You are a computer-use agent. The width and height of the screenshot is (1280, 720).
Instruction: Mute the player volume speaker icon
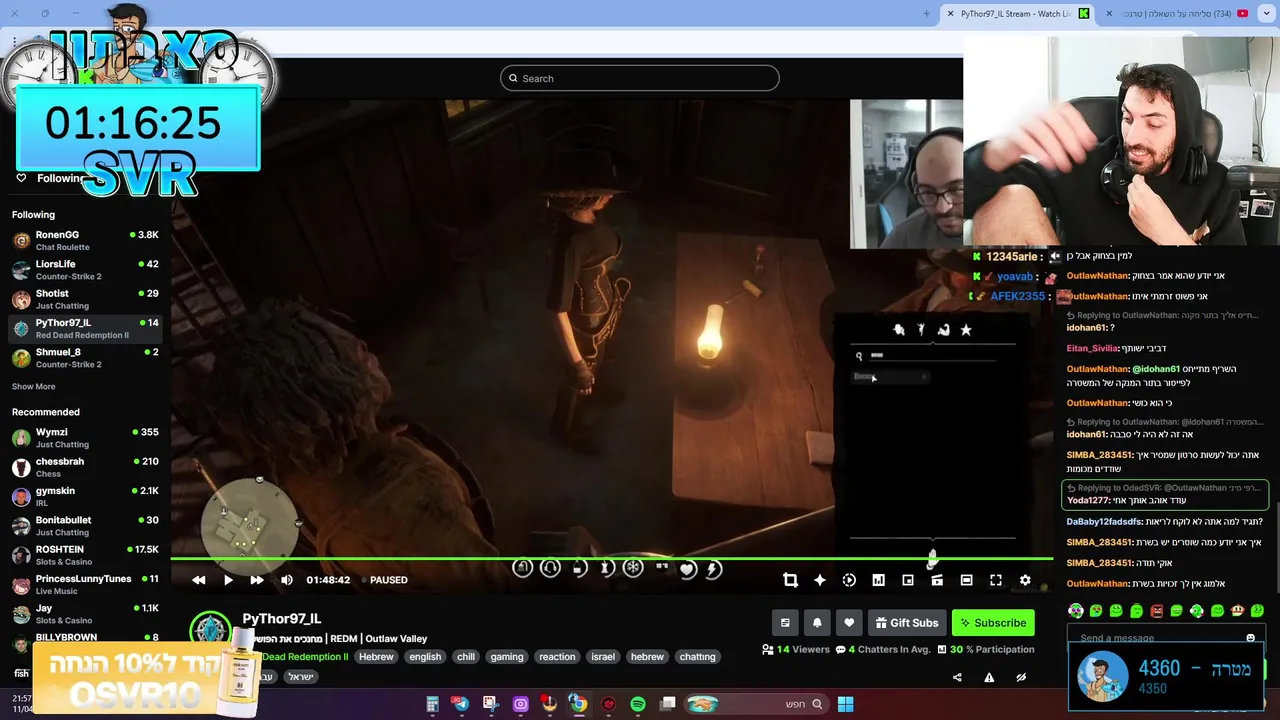tap(287, 580)
